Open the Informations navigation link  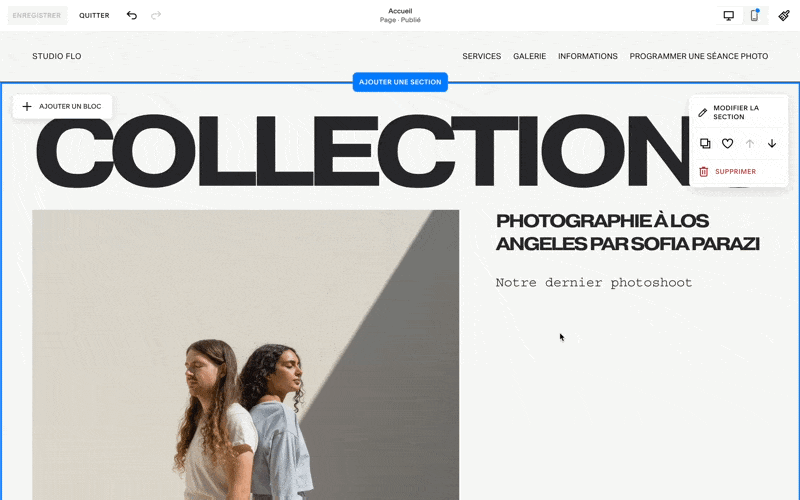pyautogui.click(x=588, y=56)
